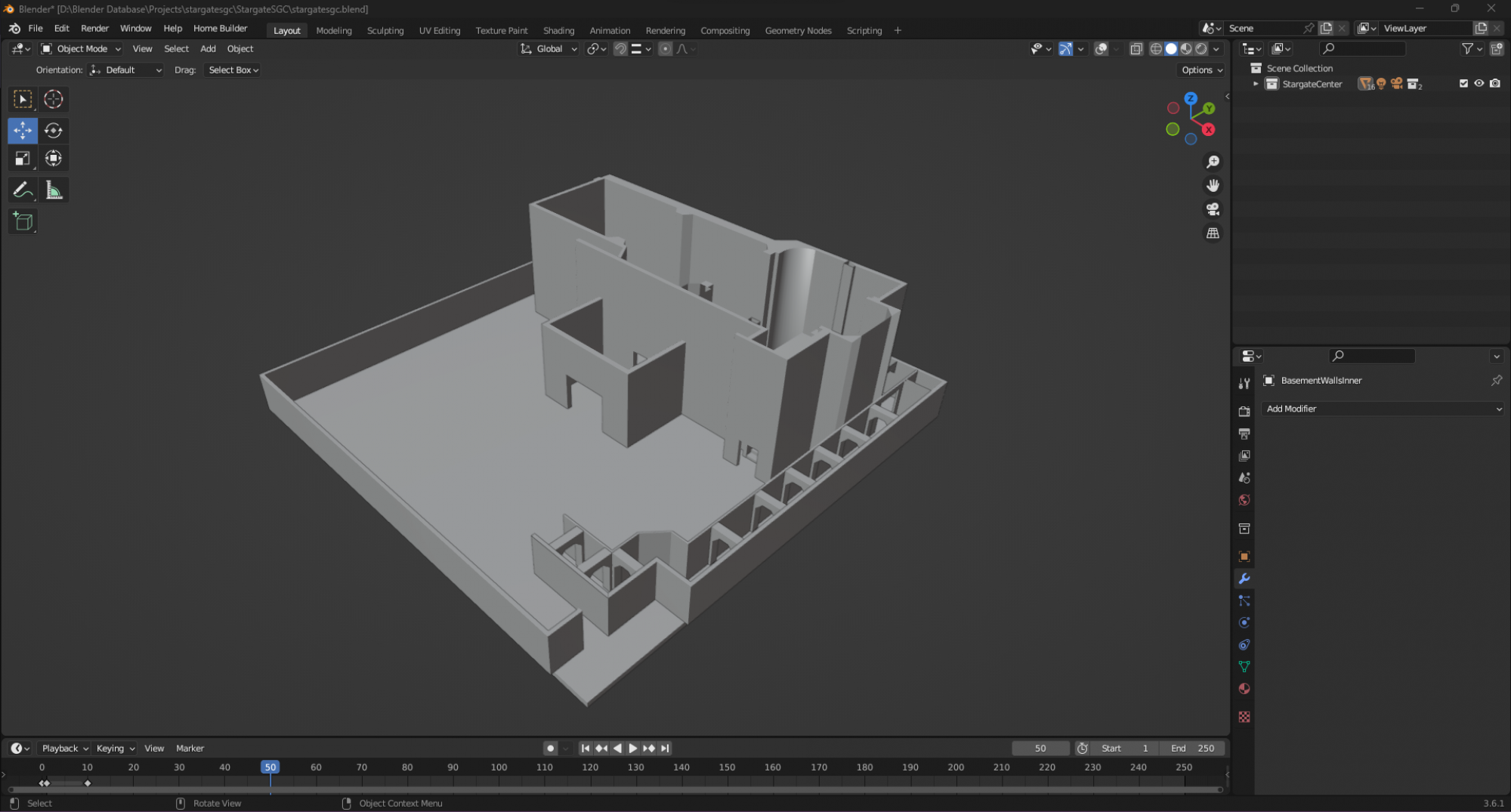The height and width of the screenshot is (812, 1511).
Task: Click the Options button in viewport header
Action: (1201, 70)
